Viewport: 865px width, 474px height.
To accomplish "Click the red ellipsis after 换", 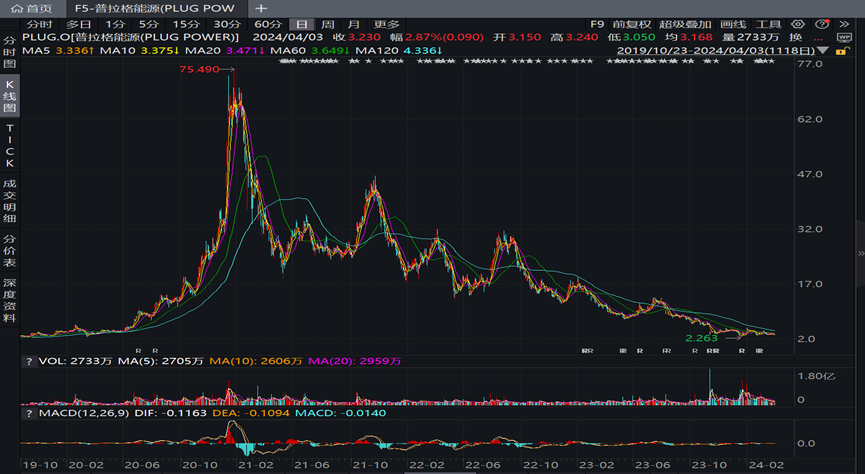I will [x=818, y=39].
